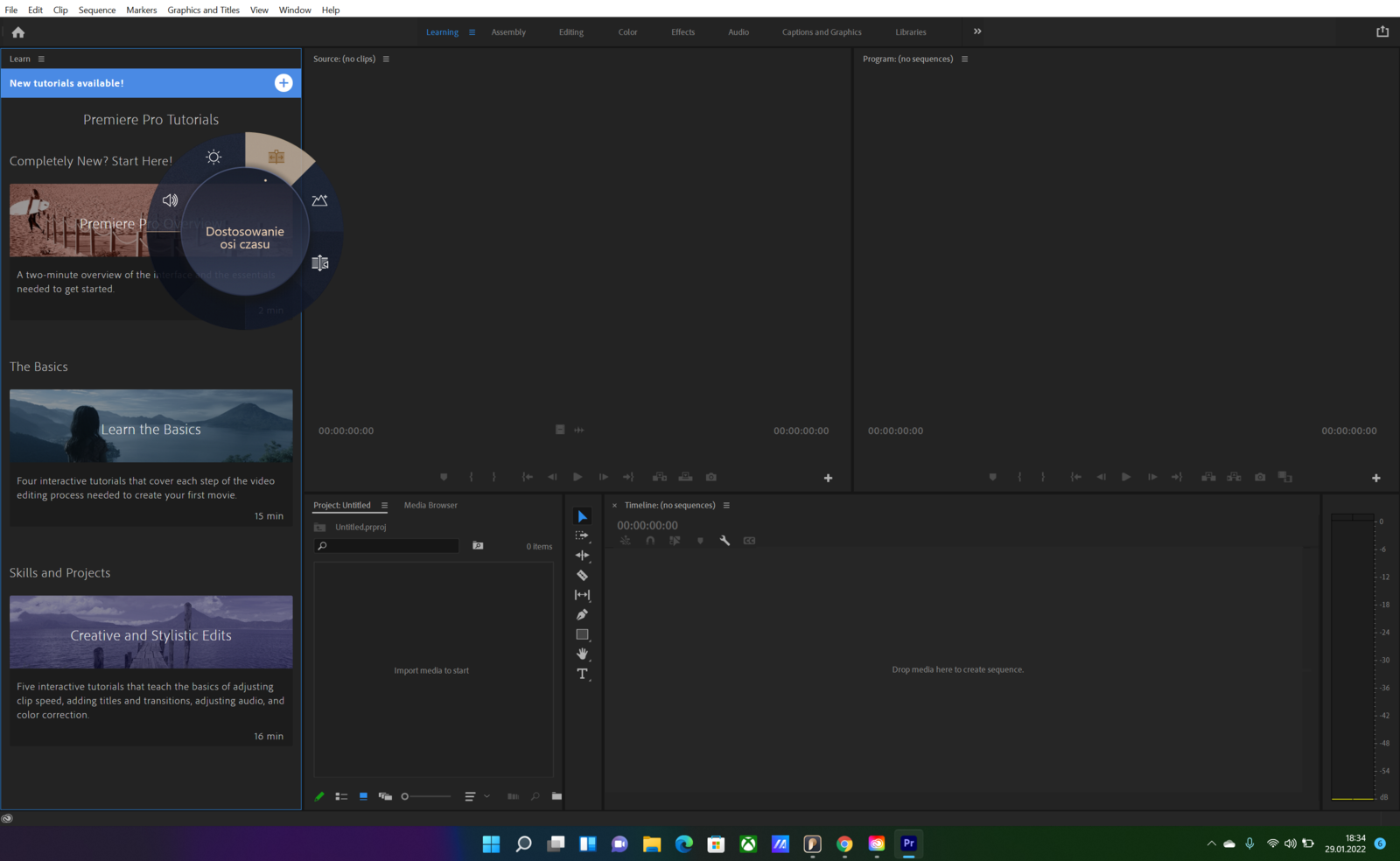
Task: Open Source monitor panel menu
Action: [x=386, y=59]
